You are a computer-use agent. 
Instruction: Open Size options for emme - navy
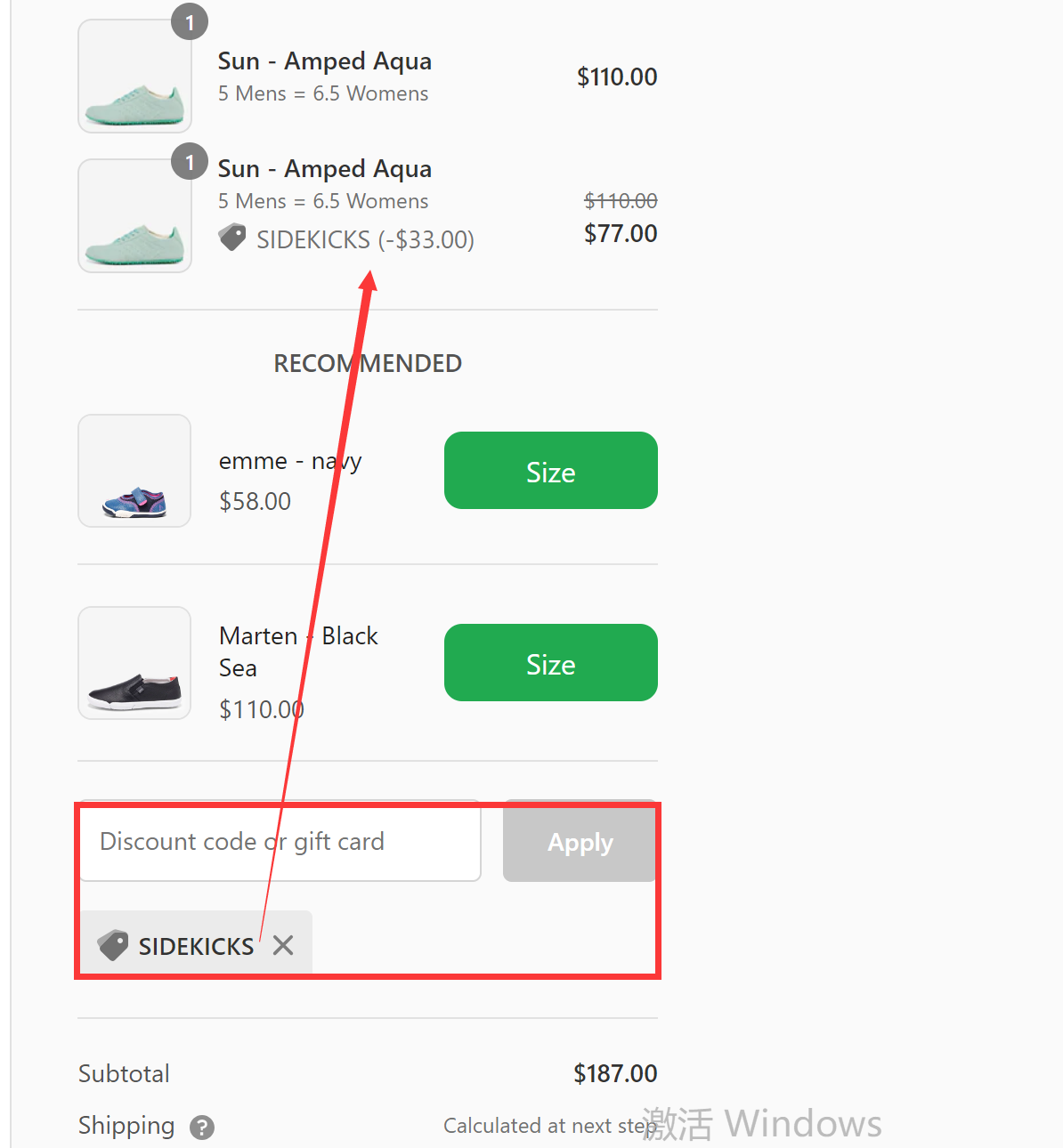tap(550, 471)
